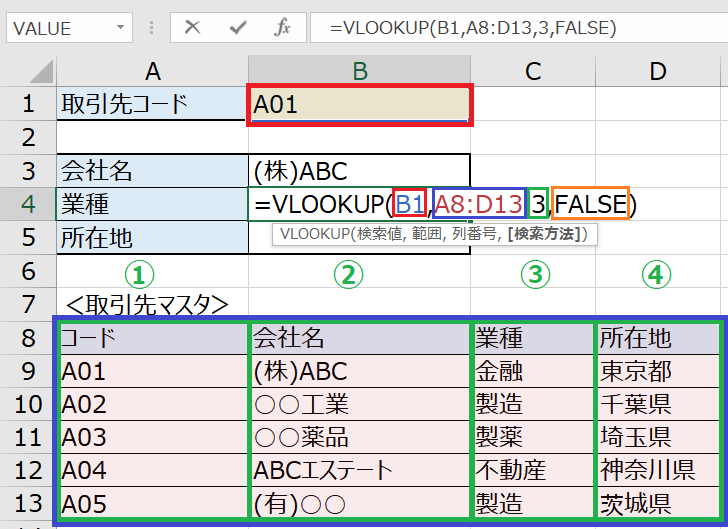The height and width of the screenshot is (529, 728).
Task: Click FALSE argument in the cell formula
Action: [x=590, y=203]
